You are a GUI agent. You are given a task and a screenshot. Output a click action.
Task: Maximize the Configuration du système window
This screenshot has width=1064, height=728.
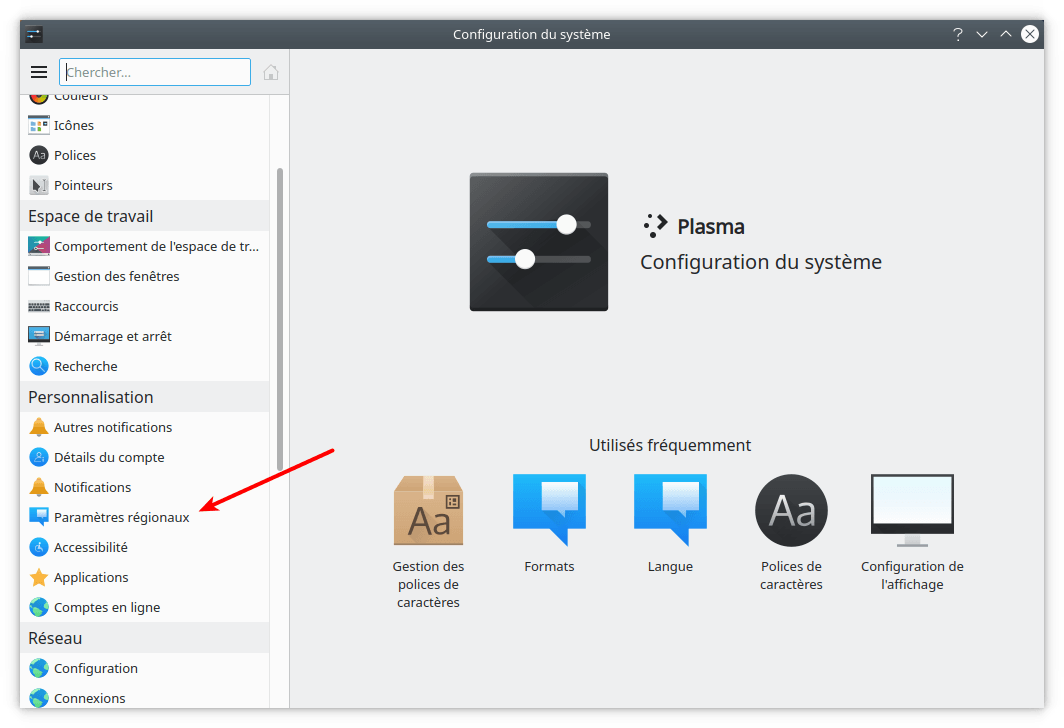click(x=1006, y=34)
